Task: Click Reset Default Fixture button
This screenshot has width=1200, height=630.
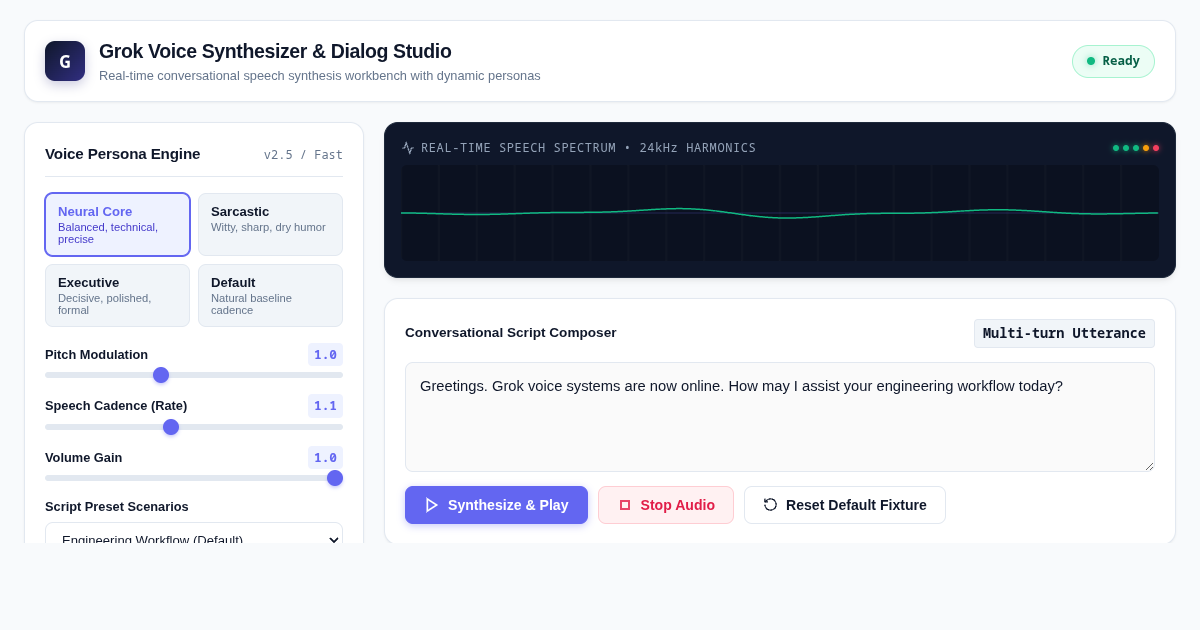Action: [845, 505]
